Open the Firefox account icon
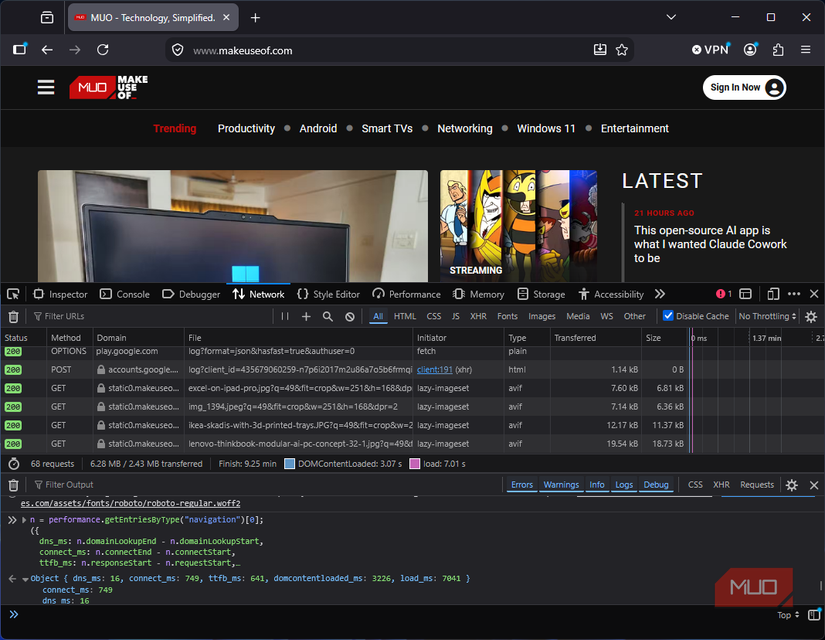This screenshot has width=825, height=640. (750, 49)
